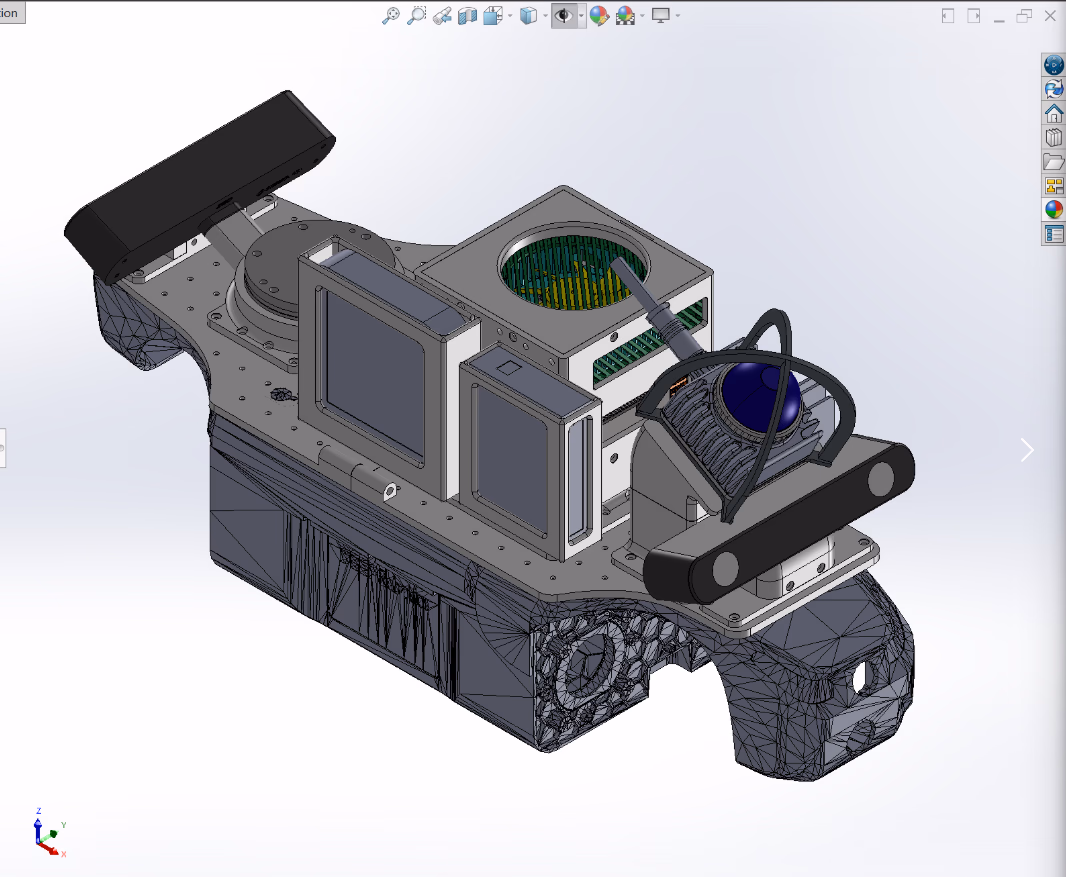Activate the Section View tool

pyautogui.click(x=467, y=16)
